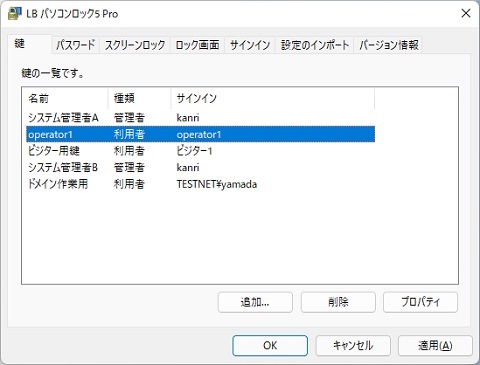
Task: Select the システム管理者A key row
Action: point(200,118)
